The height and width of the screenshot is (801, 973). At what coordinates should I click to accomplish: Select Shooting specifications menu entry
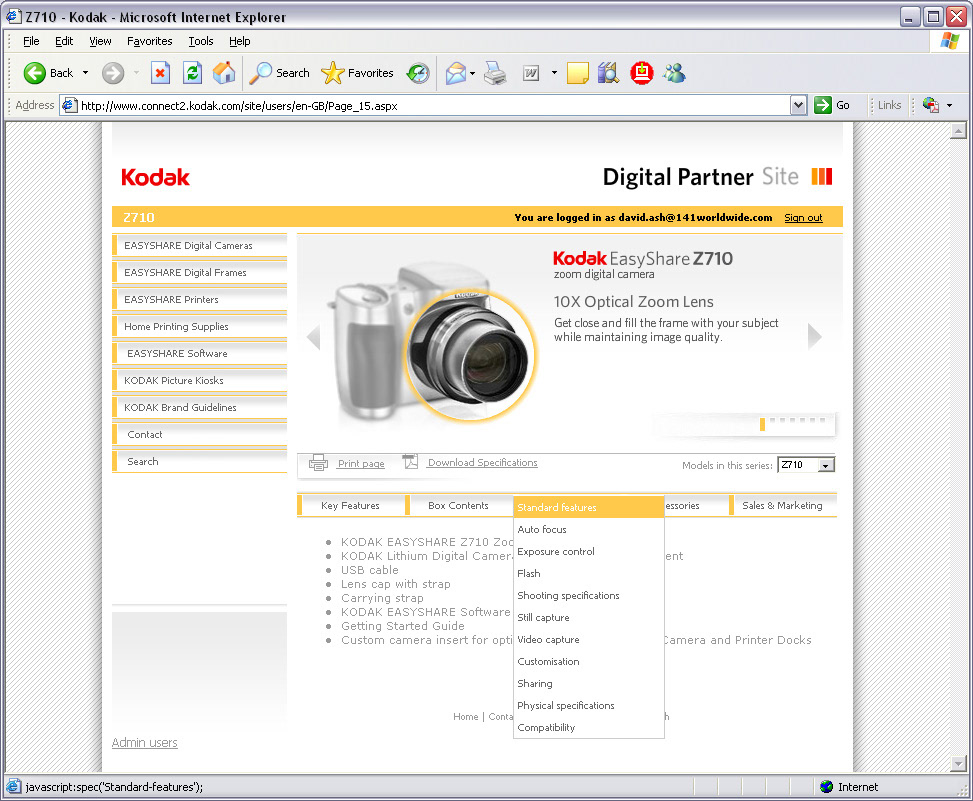588,596
